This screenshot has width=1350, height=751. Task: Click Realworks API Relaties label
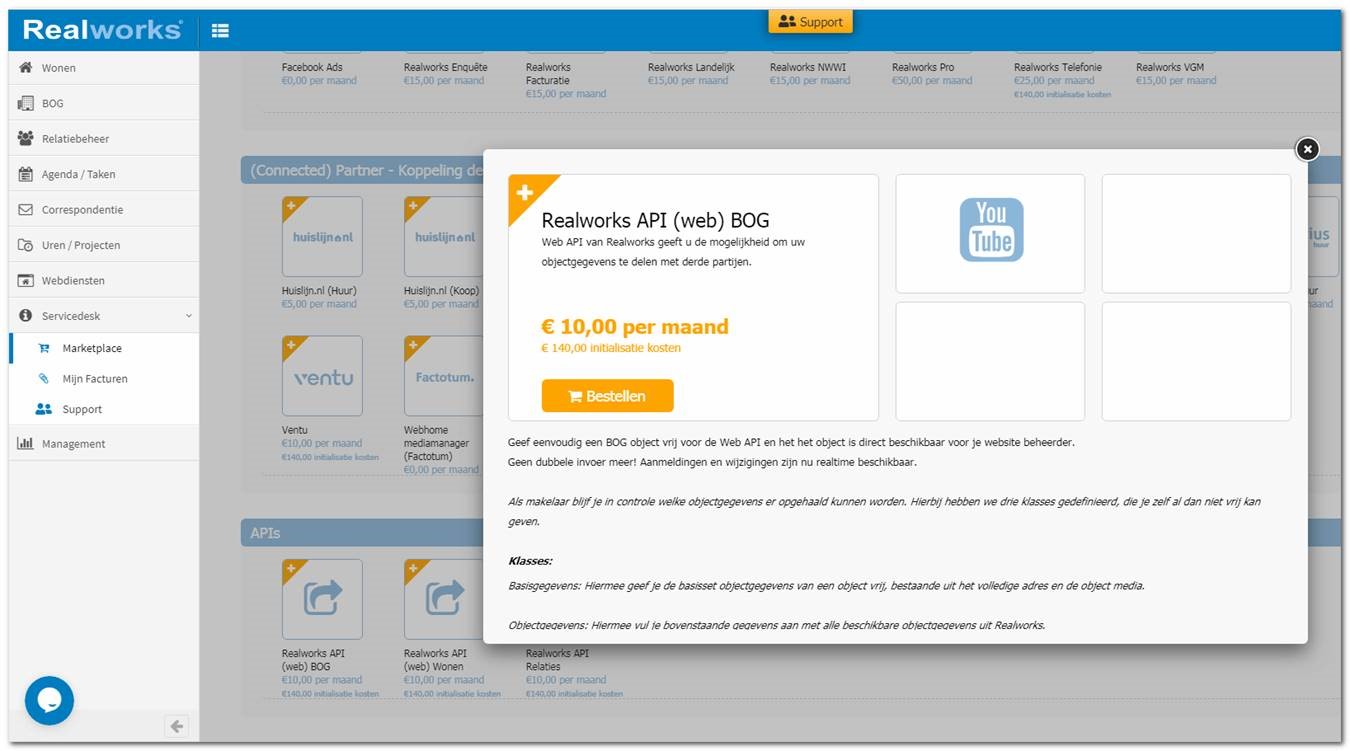tap(557, 659)
